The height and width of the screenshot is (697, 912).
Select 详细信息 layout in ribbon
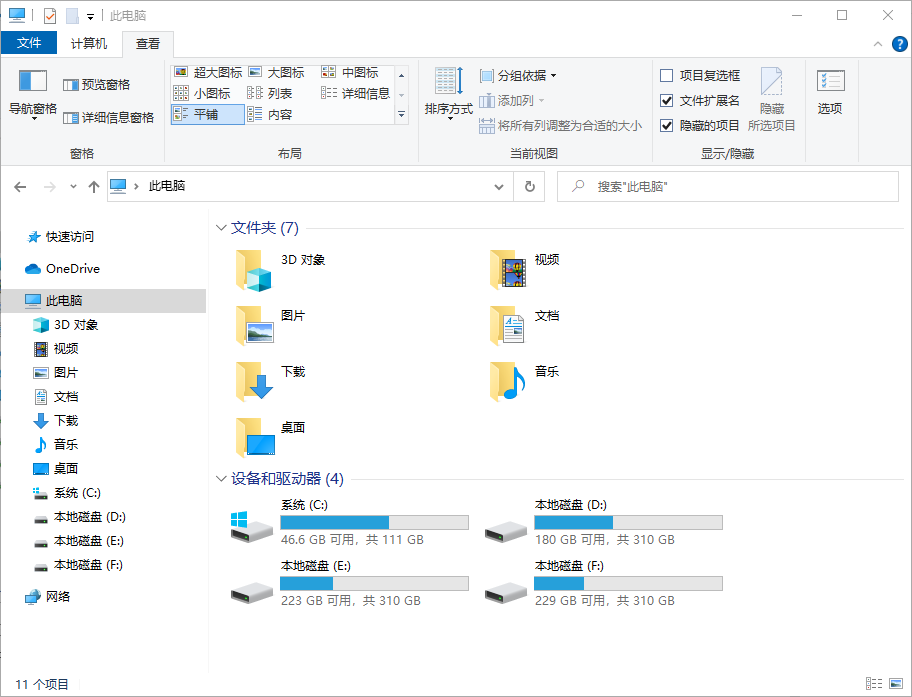[x=355, y=93]
